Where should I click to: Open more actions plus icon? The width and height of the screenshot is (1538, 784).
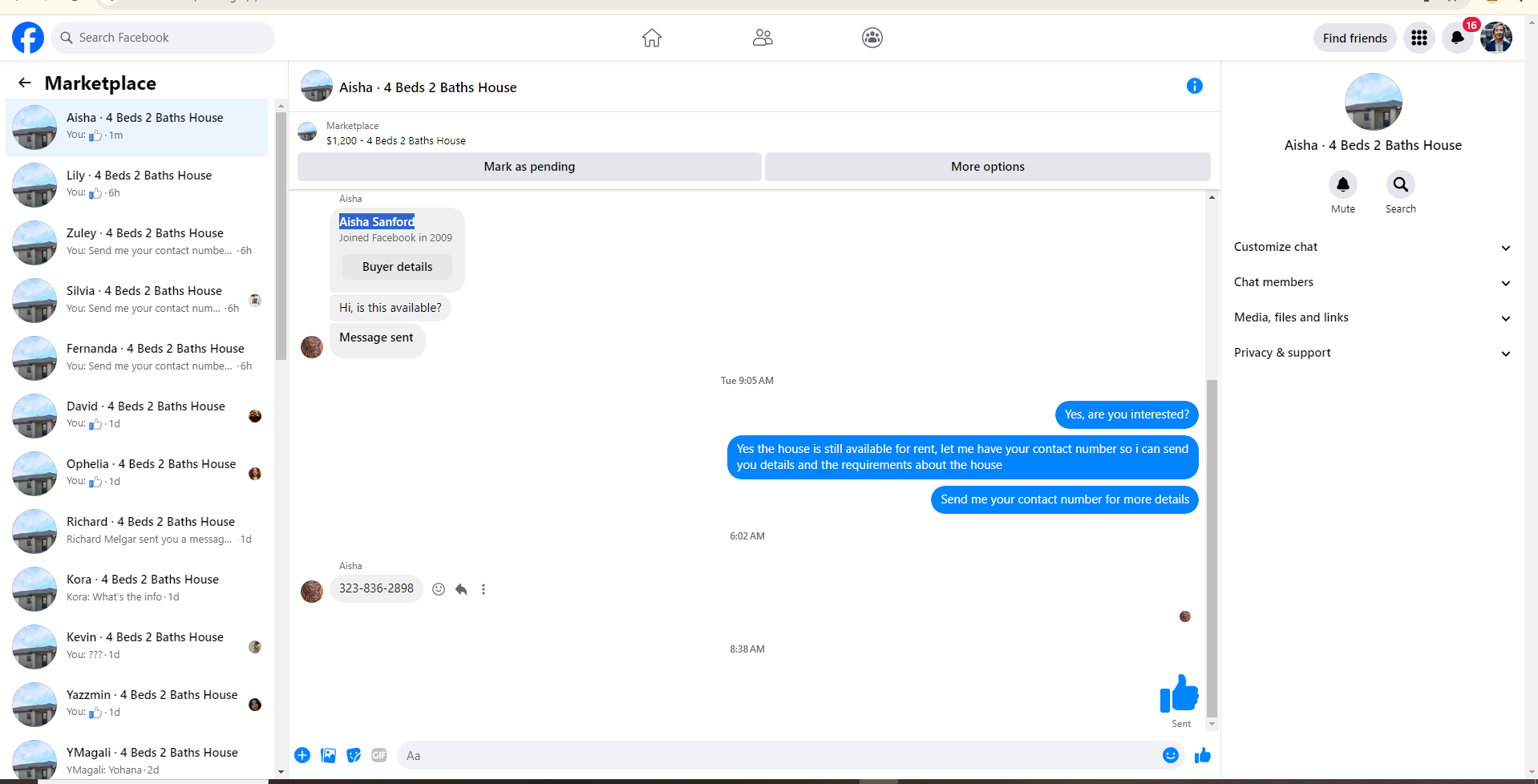click(302, 755)
